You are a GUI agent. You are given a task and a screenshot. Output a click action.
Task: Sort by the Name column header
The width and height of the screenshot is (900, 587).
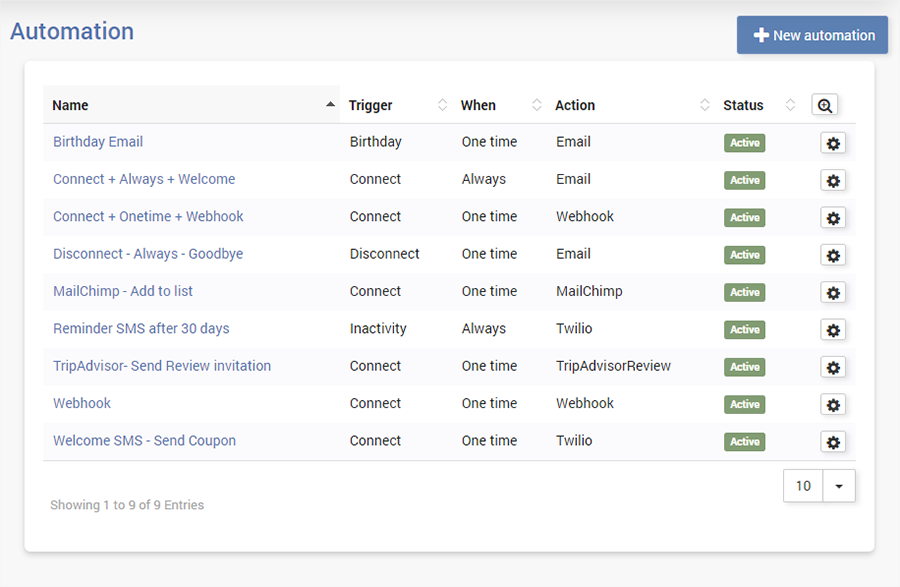70,105
